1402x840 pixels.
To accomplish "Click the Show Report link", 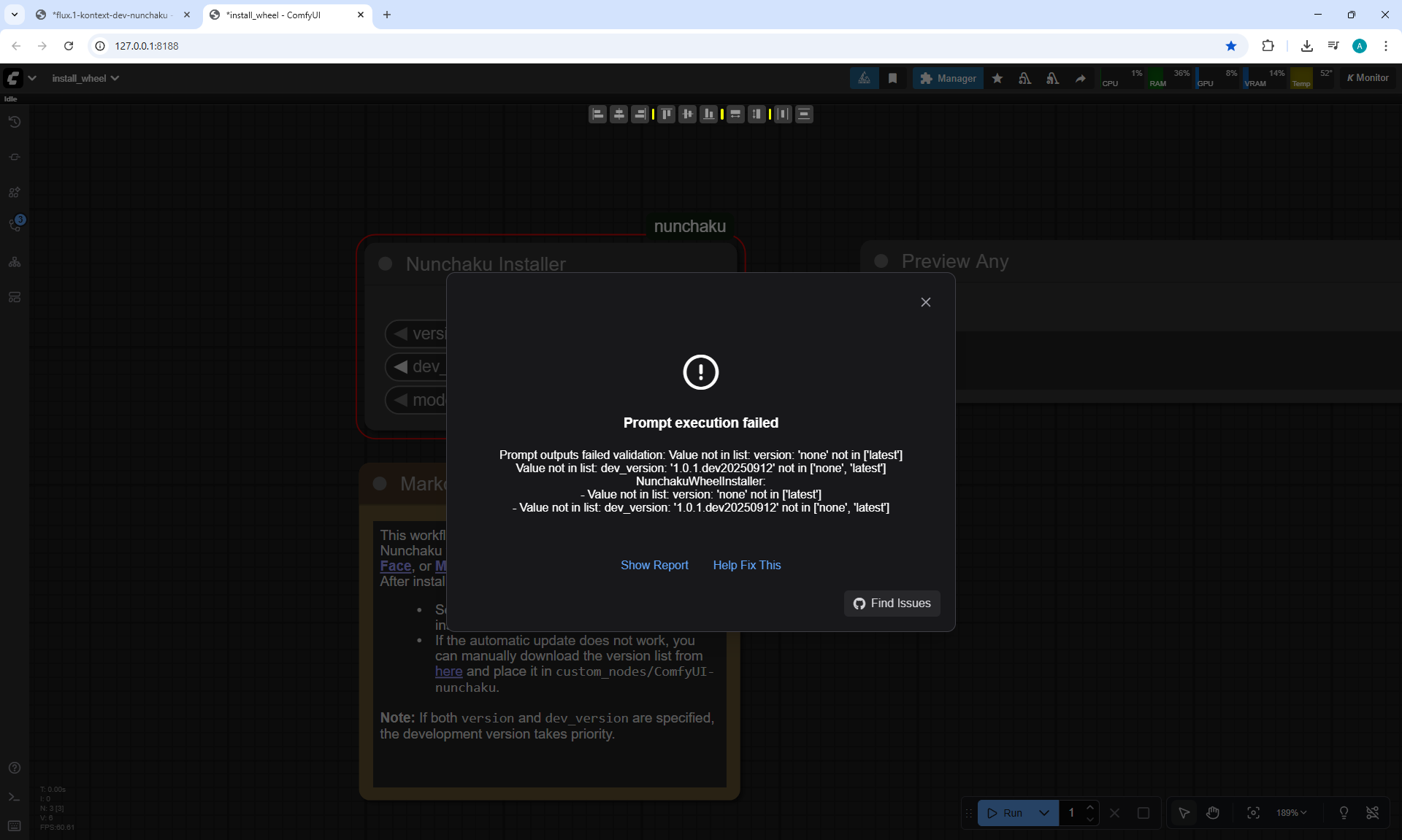I will 654,565.
